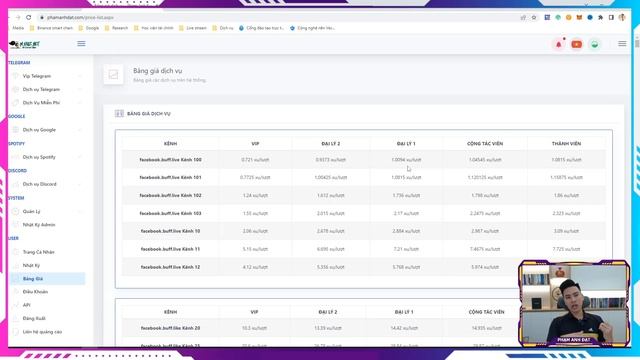Viewport: 640px width, 360px height.
Task: Open the Live stream bookmark folder
Action: click(193, 28)
